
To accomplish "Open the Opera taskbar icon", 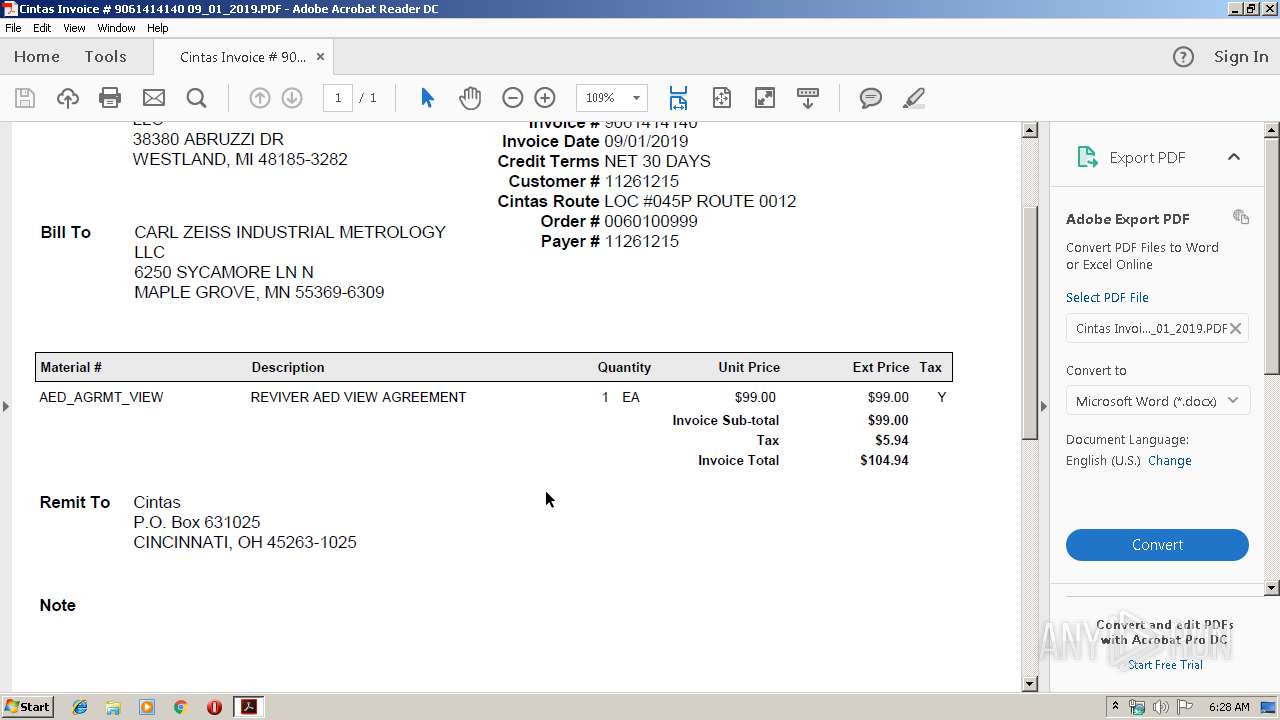I will click(x=214, y=707).
